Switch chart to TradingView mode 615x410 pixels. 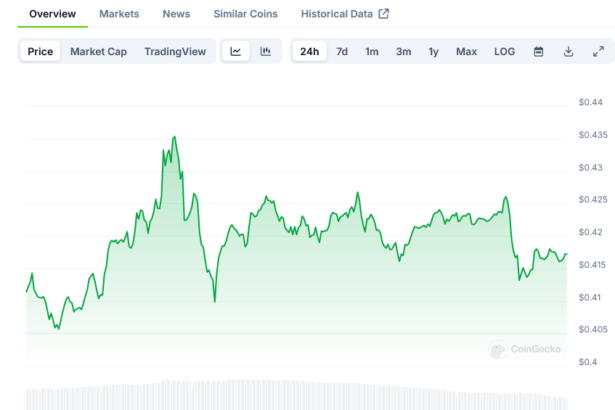(x=175, y=52)
